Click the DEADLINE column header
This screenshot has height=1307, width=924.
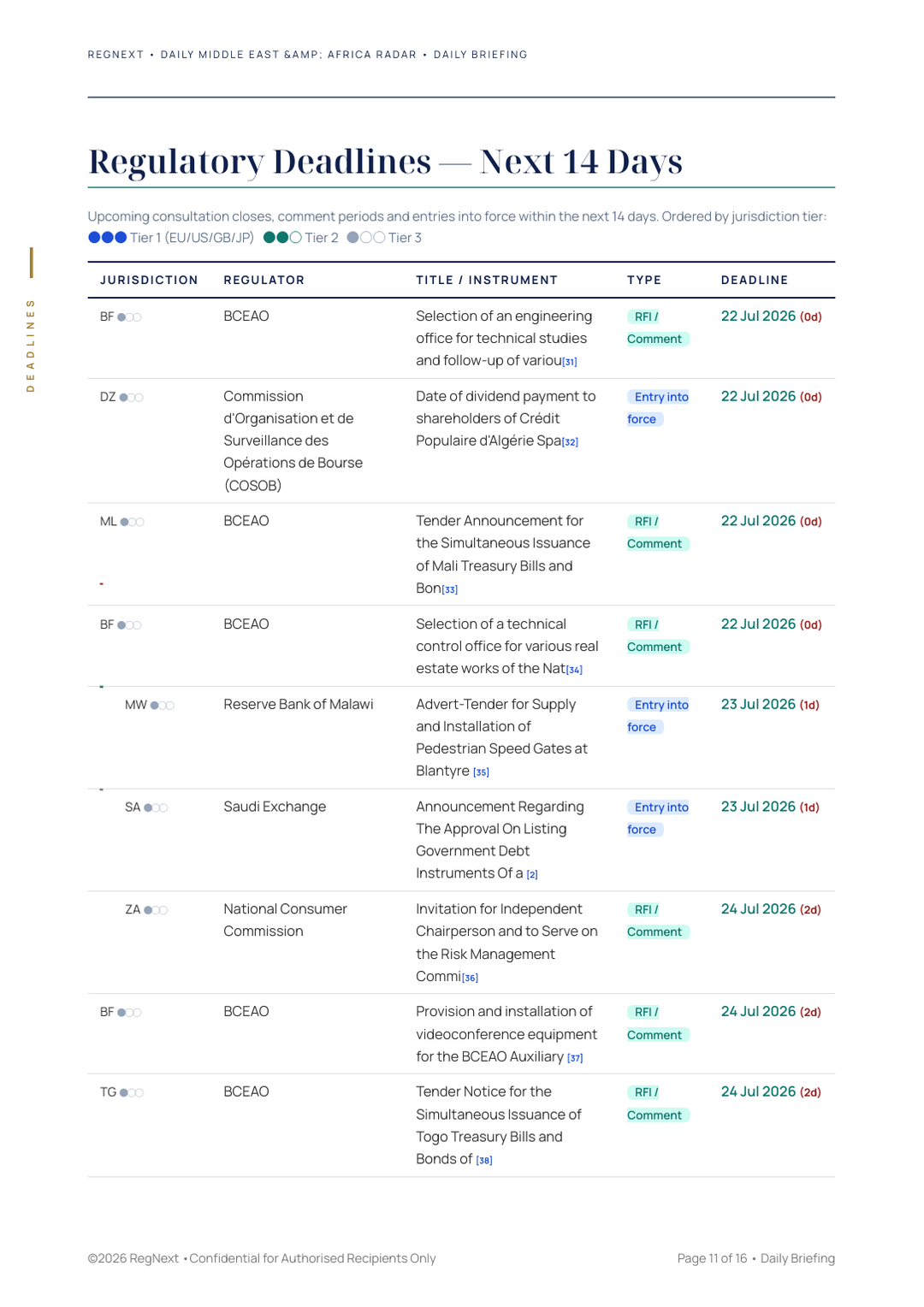pyautogui.click(x=755, y=281)
